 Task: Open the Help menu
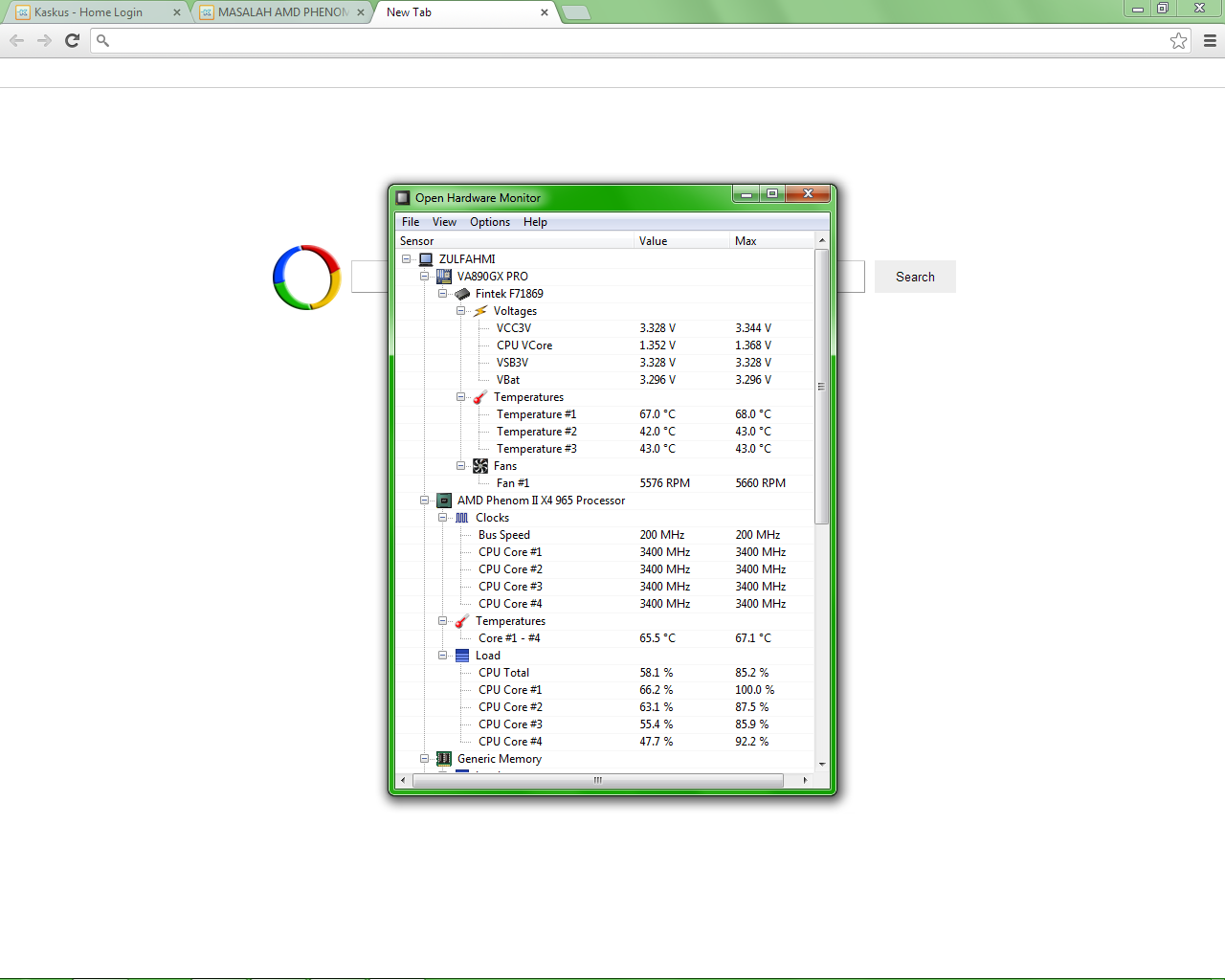[535, 222]
